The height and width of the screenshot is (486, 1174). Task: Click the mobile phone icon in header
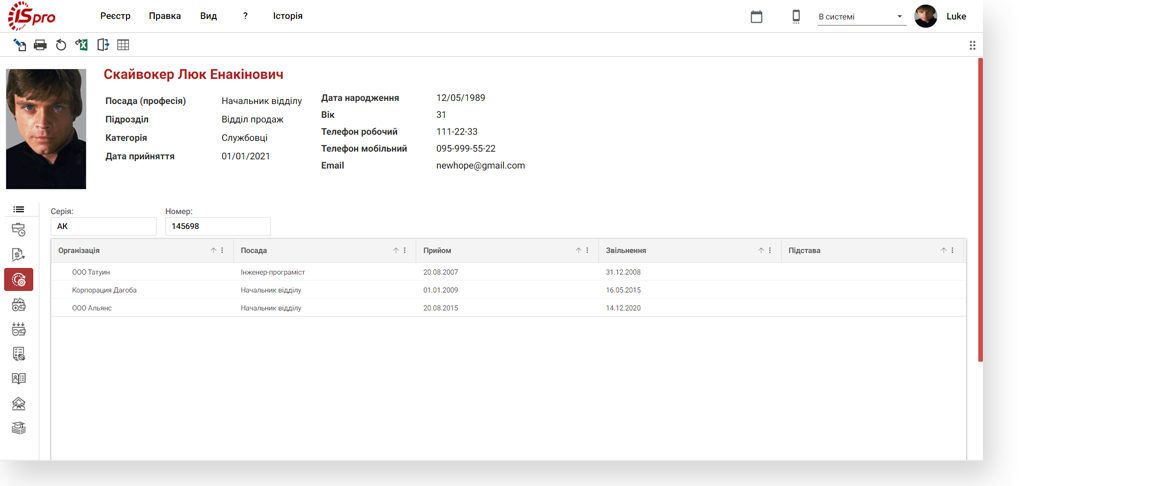coord(796,16)
